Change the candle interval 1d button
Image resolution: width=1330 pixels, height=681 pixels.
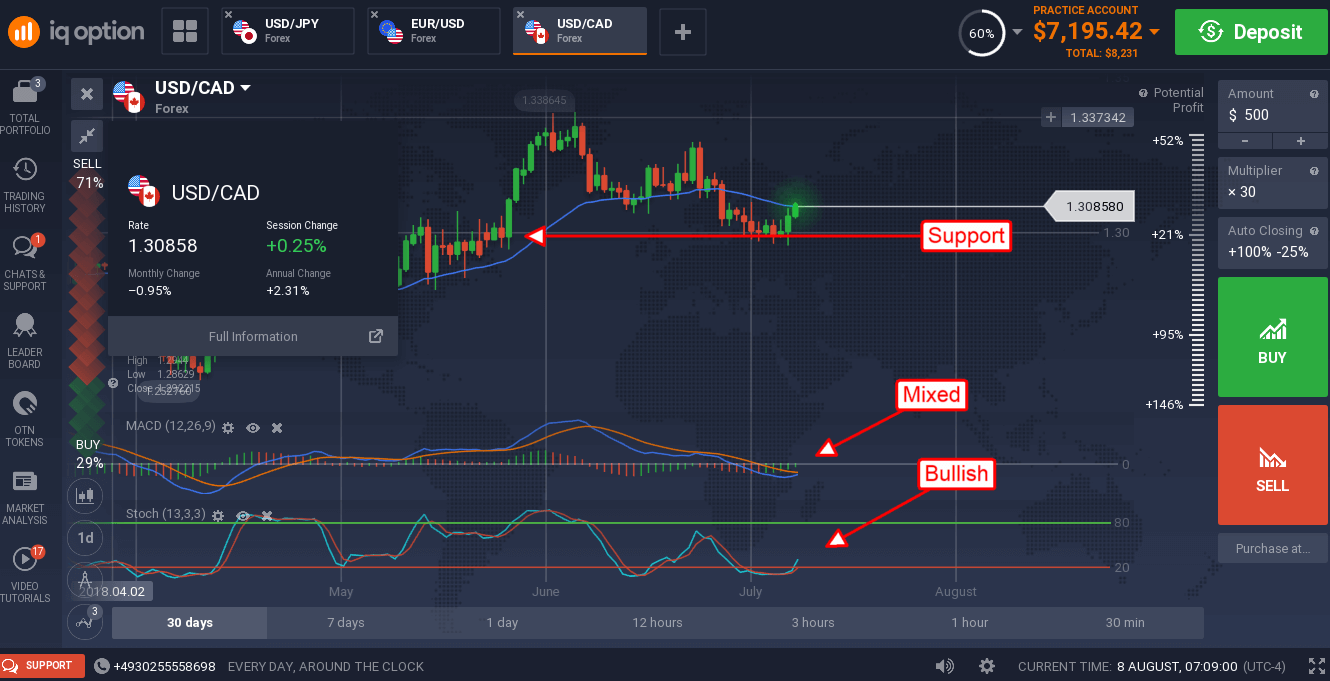click(x=86, y=537)
